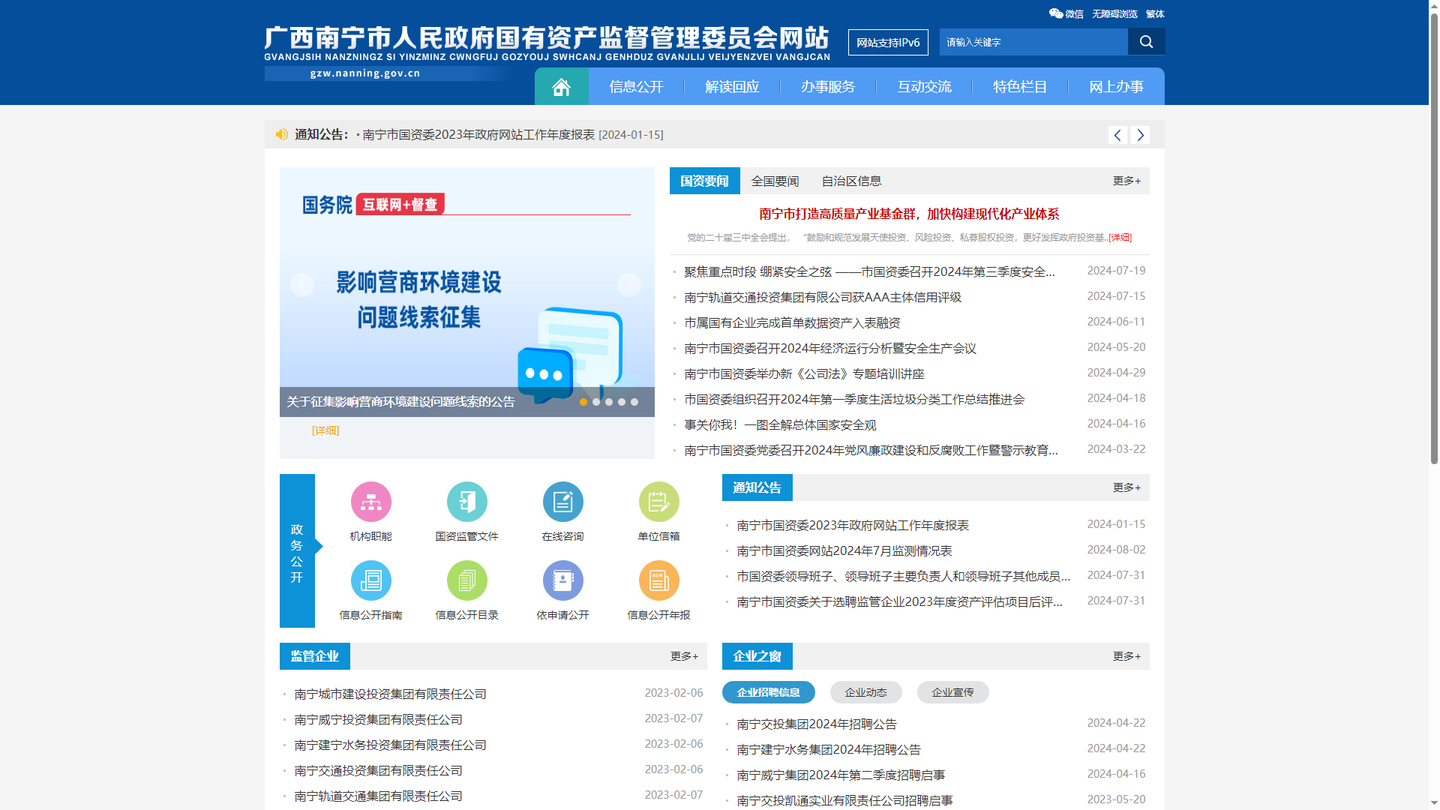The height and width of the screenshot is (810, 1440).
Task: Switch to 自治区信息 tab
Action: click(851, 181)
